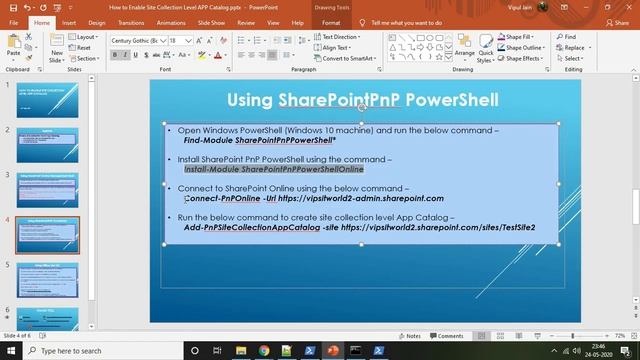Decrease font size with the smaller A
Screen dimensions: 640x360
coord(210,40)
